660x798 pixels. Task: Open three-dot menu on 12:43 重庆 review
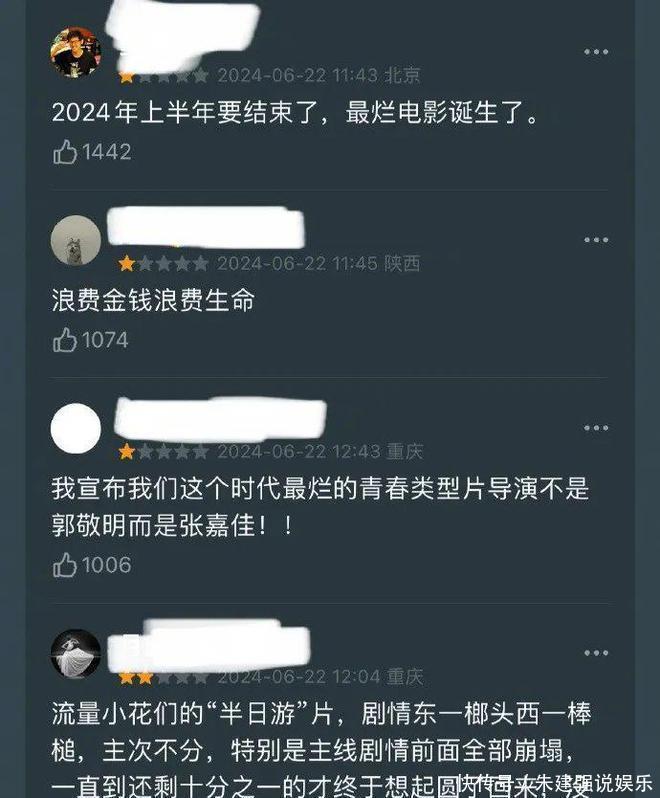(x=596, y=428)
